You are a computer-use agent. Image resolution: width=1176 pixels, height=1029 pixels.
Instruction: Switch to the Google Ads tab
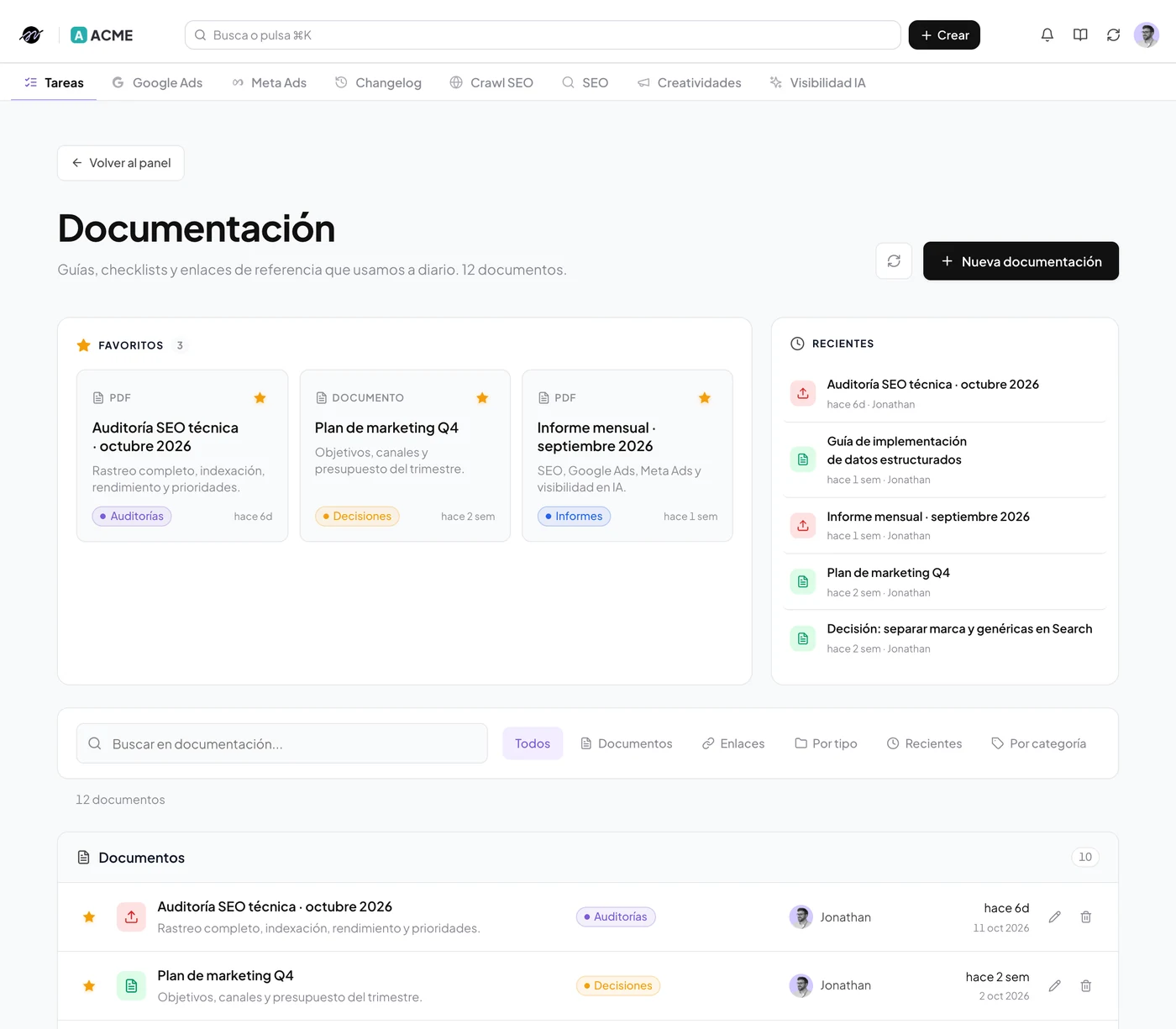(158, 82)
